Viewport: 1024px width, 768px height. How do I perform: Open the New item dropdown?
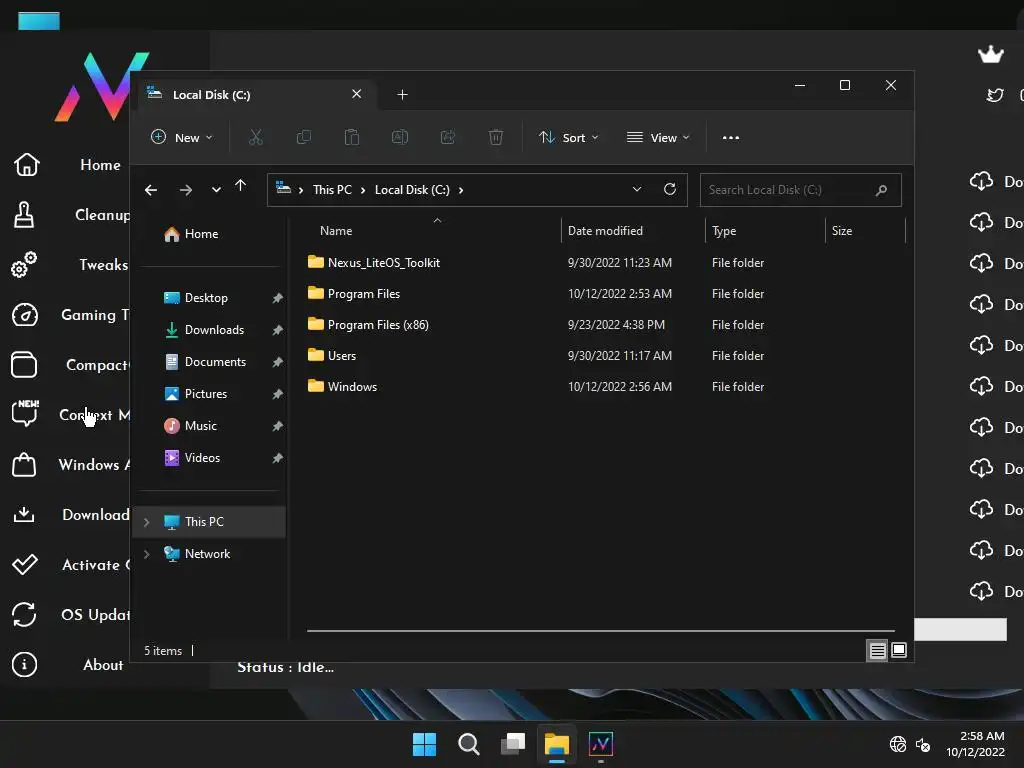[x=182, y=138]
